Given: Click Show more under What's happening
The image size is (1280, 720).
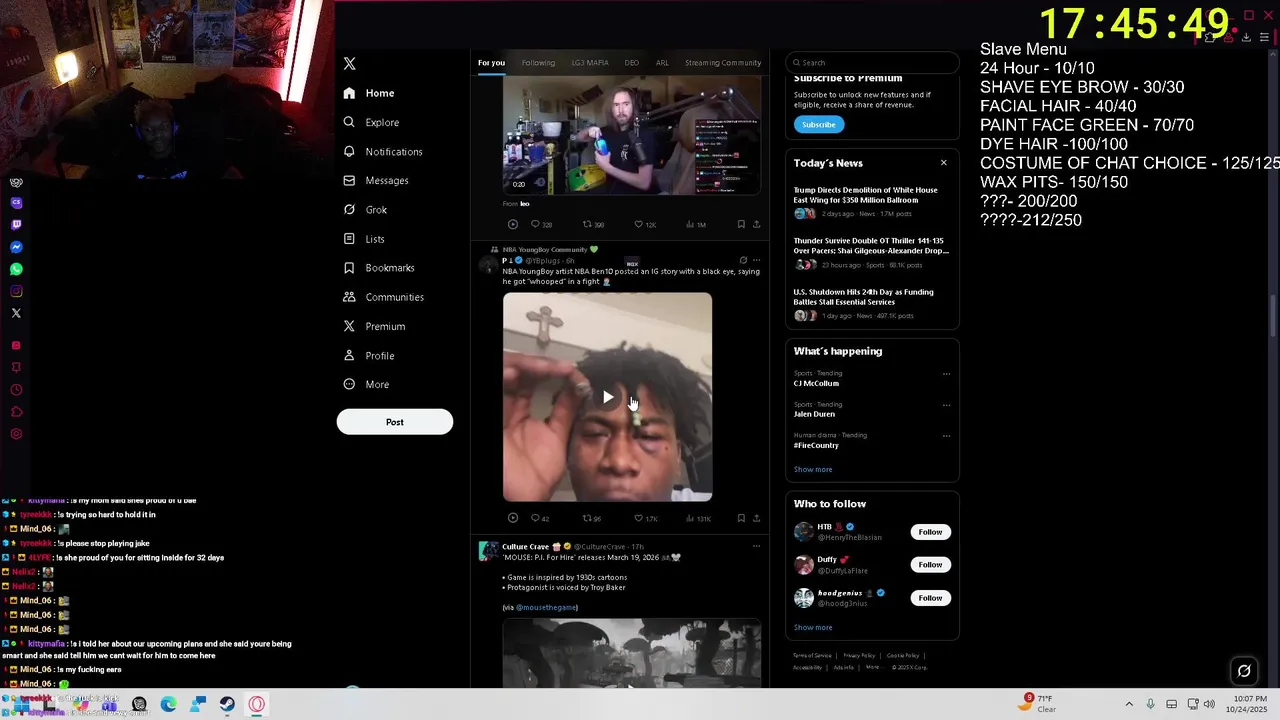Looking at the screenshot, I should click(813, 469).
